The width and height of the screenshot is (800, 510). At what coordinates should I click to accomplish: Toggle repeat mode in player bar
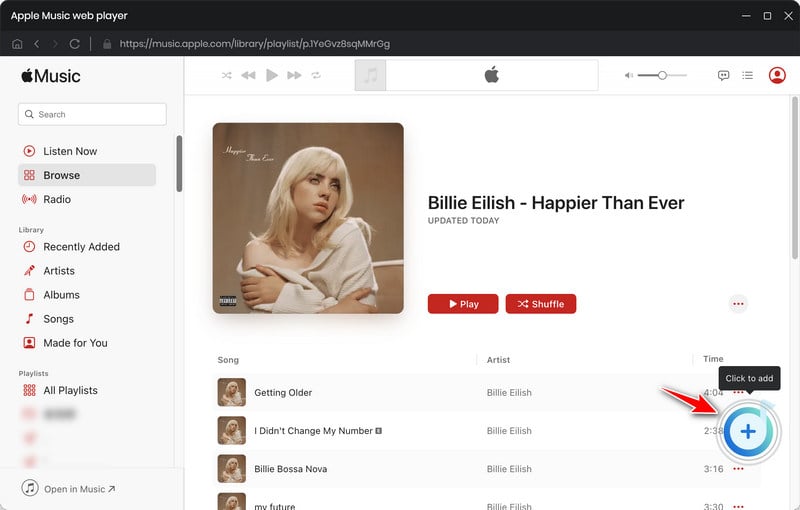316,75
